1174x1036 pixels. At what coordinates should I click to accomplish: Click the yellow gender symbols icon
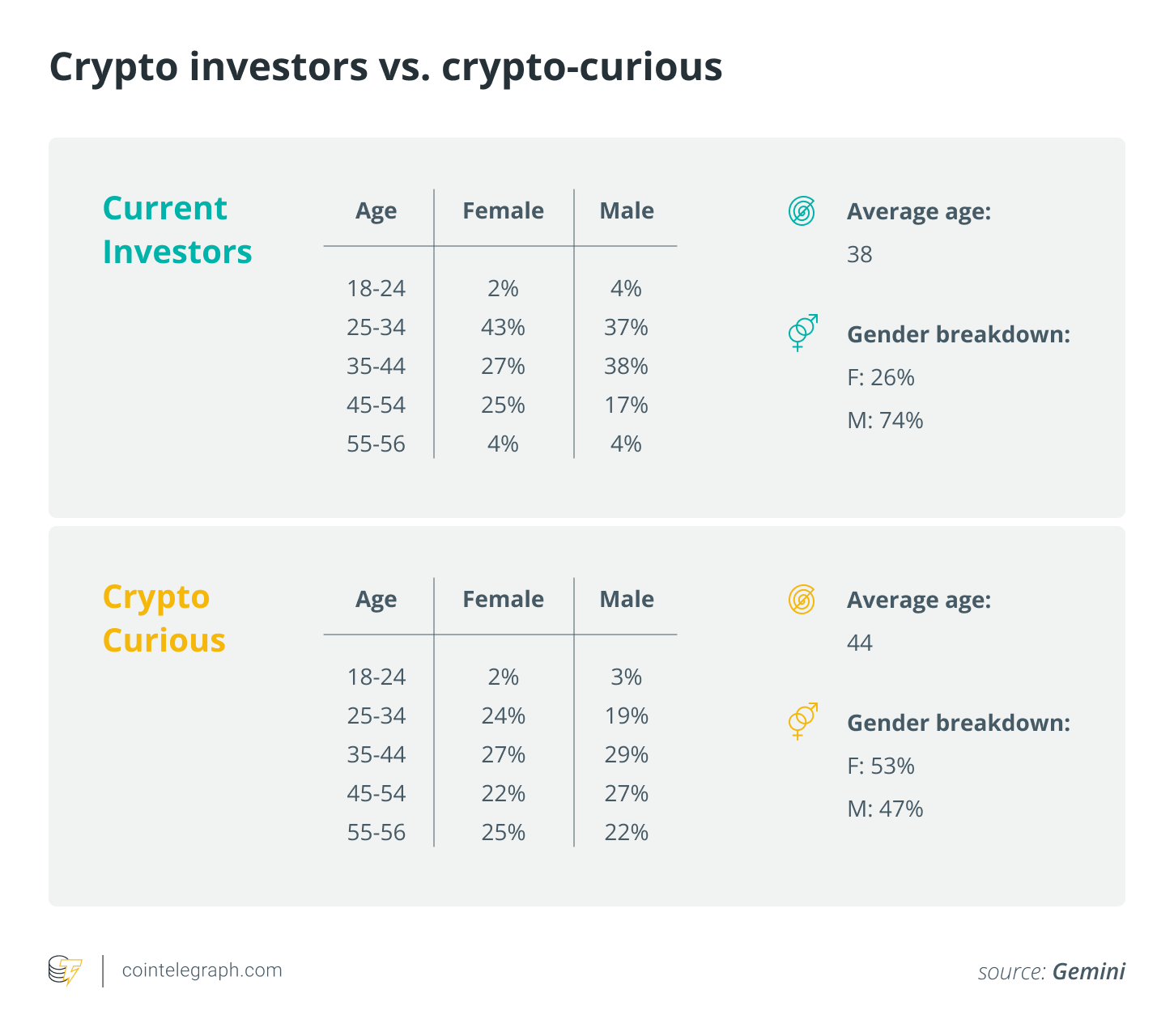click(x=802, y=720)
